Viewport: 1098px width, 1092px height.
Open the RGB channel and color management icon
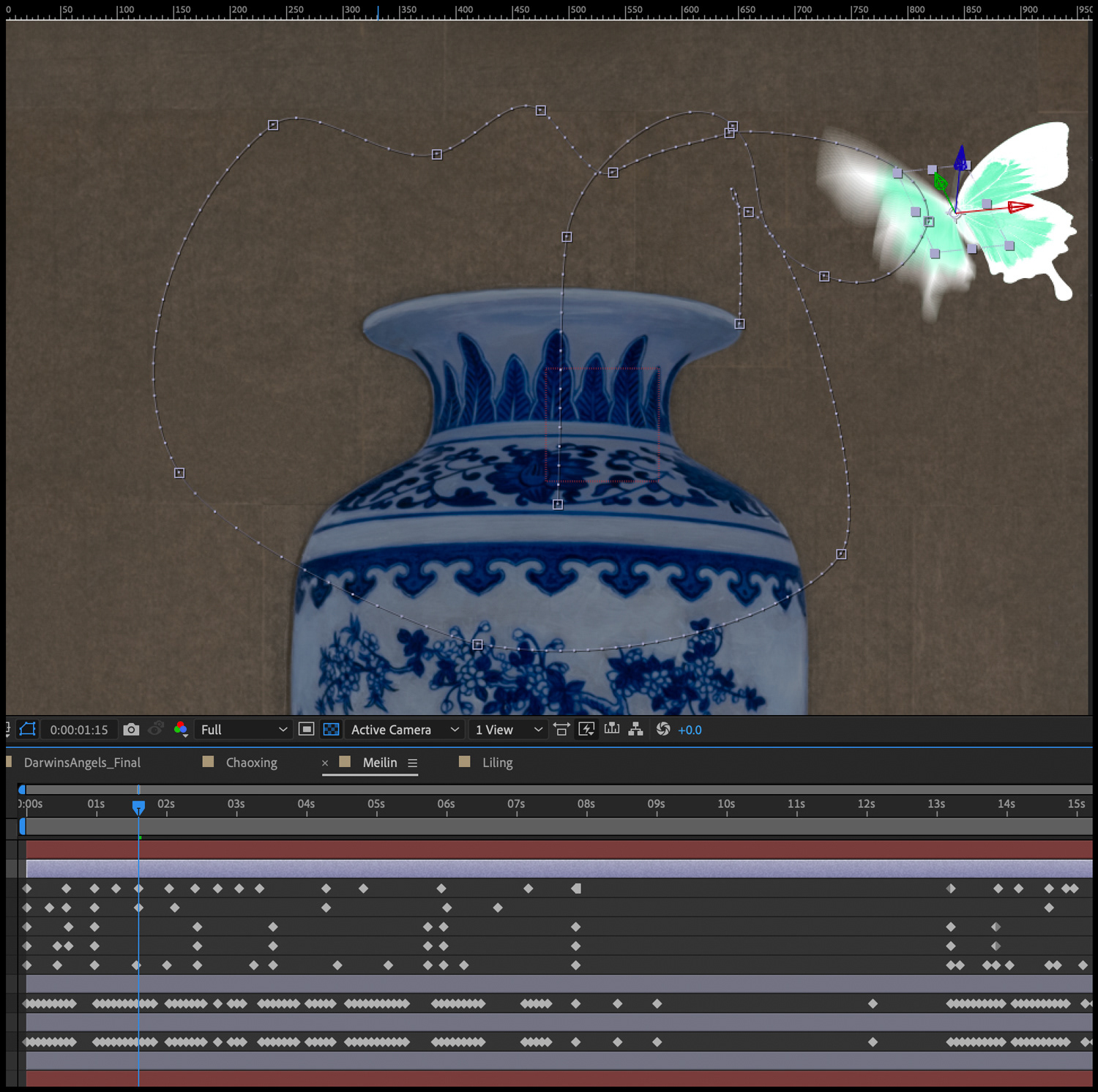[181, 729]
